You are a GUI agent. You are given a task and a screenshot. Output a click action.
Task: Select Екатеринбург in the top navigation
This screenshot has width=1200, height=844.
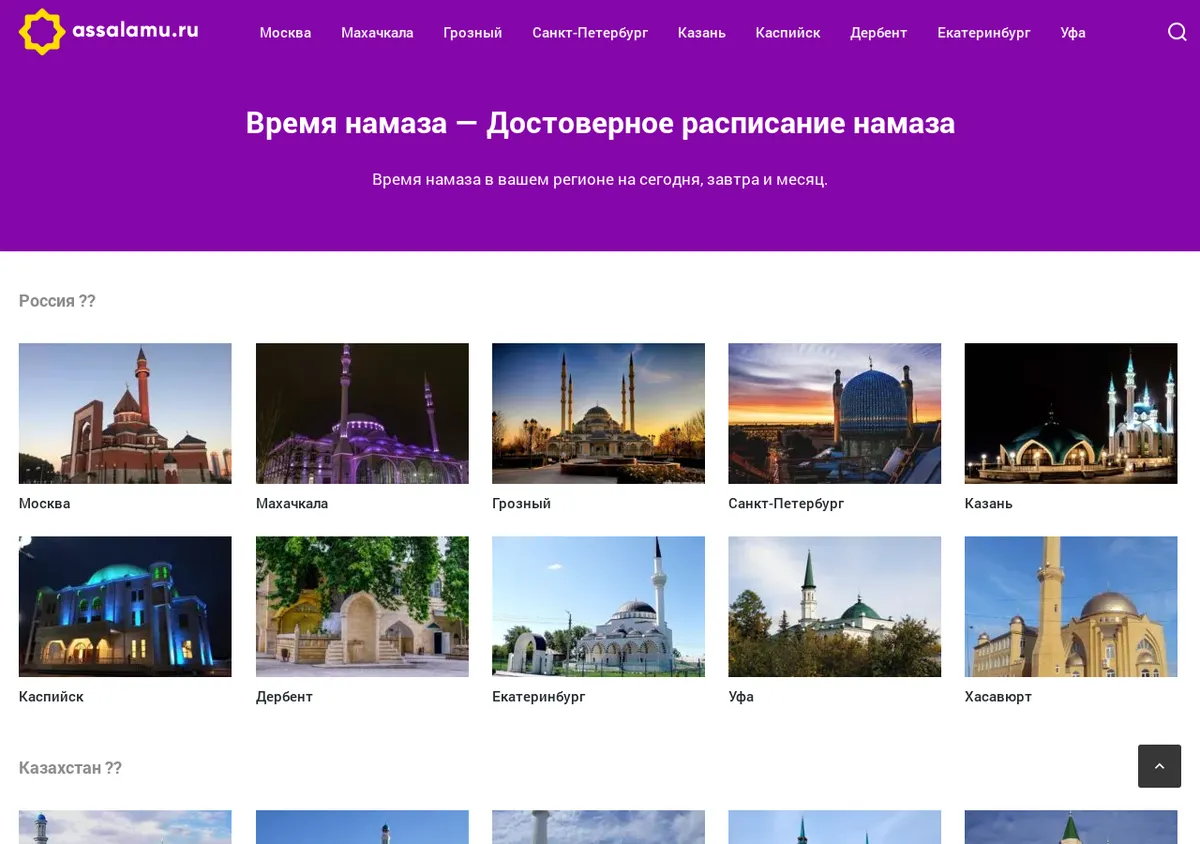(x=984, y=33)
